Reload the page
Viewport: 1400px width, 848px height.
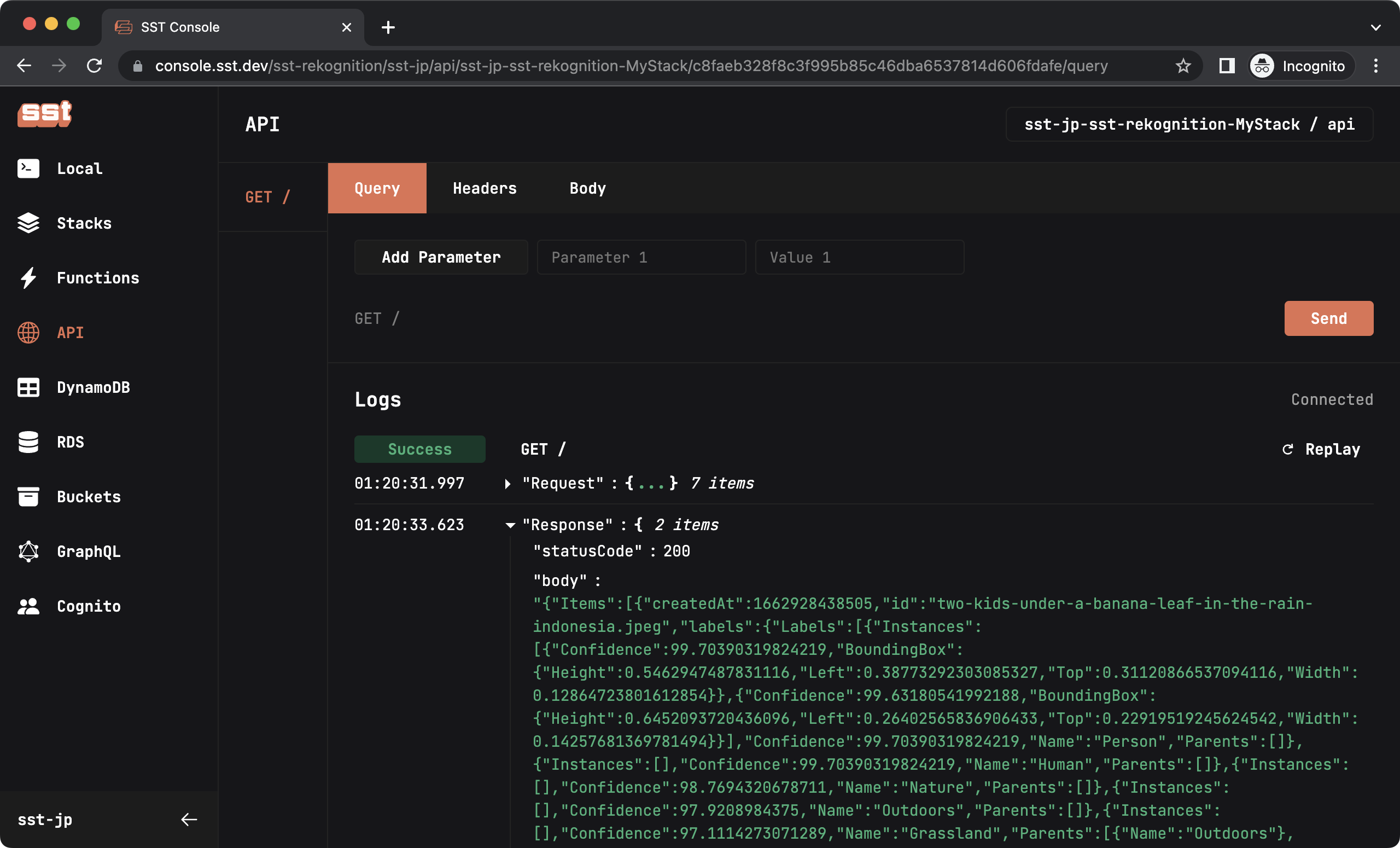coord(94,66)
